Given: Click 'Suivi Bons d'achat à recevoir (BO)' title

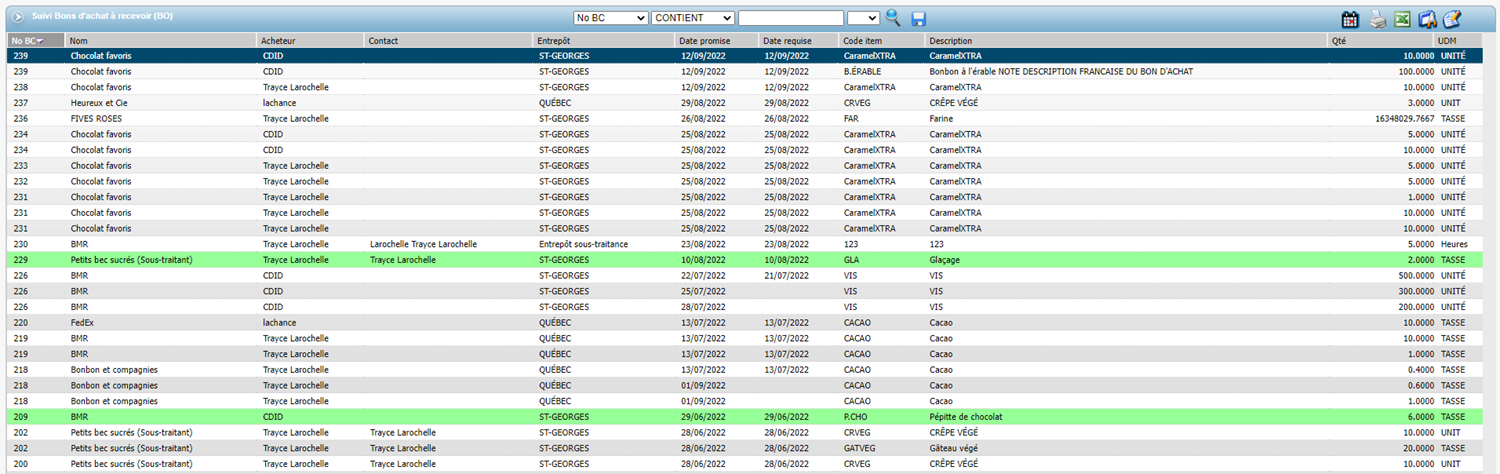Looking at the screenshot, I should (102, 17).
